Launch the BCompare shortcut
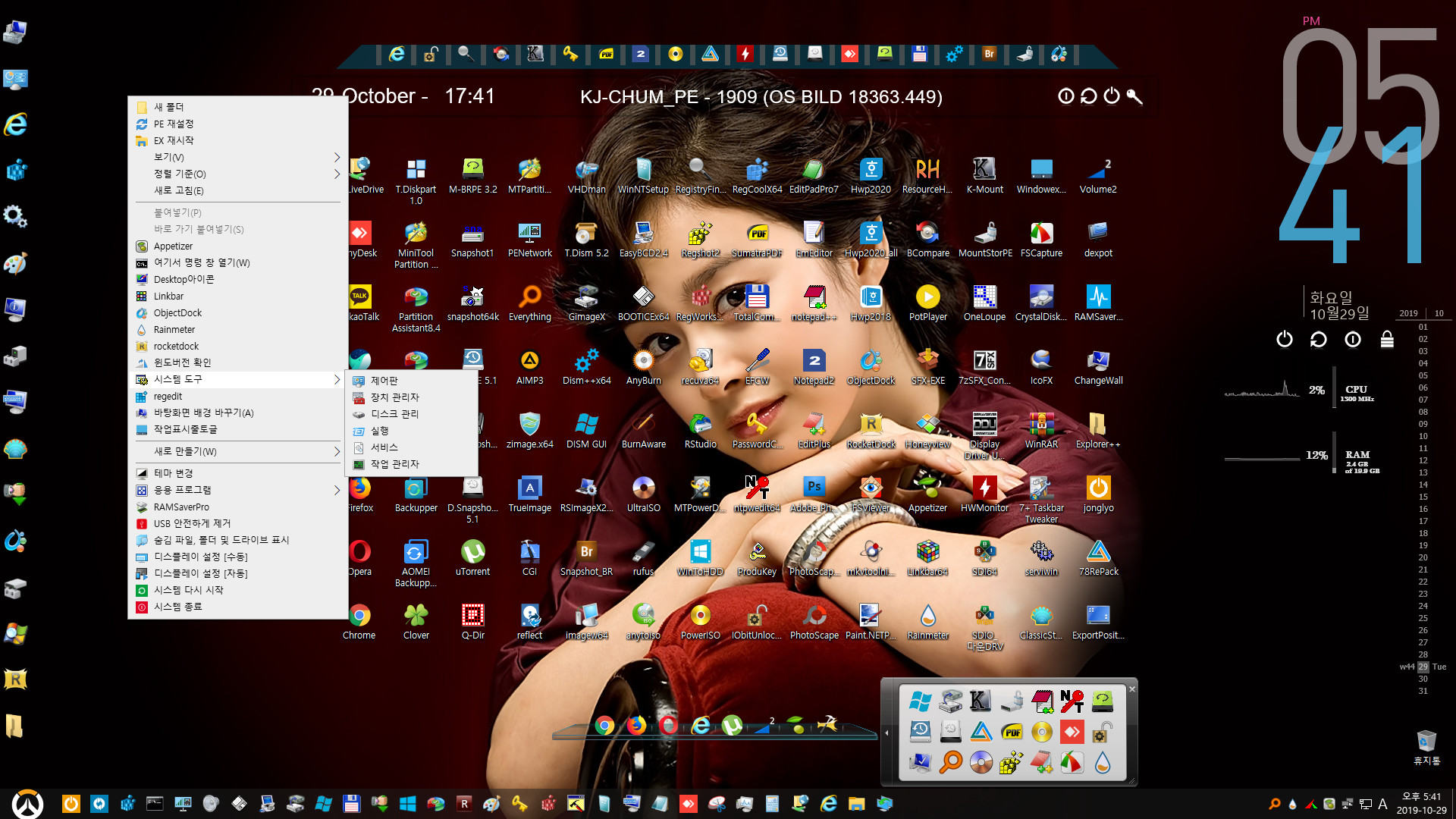The image size is (1456, 819). 927,239
